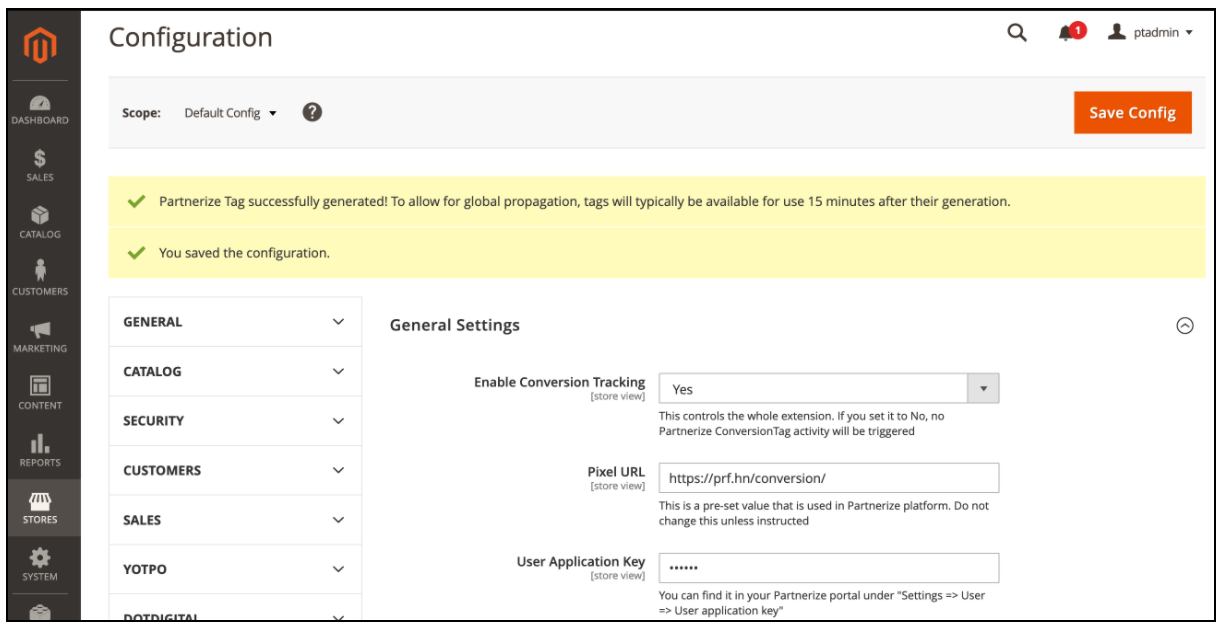The image size is (1222, 632).
Task: Expand the YOTPO config section
Action: 234,569
